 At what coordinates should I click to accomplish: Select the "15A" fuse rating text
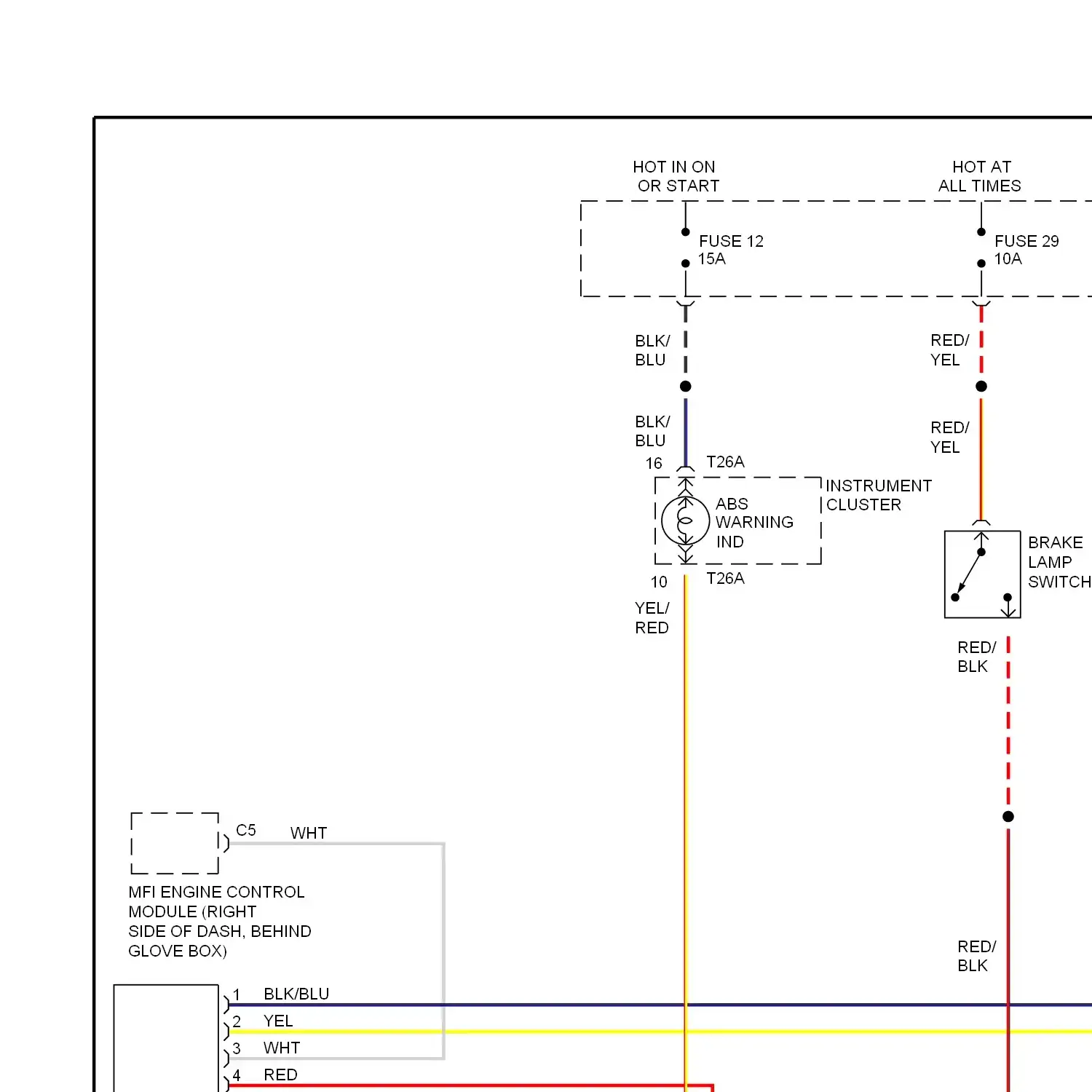(711, 259)
